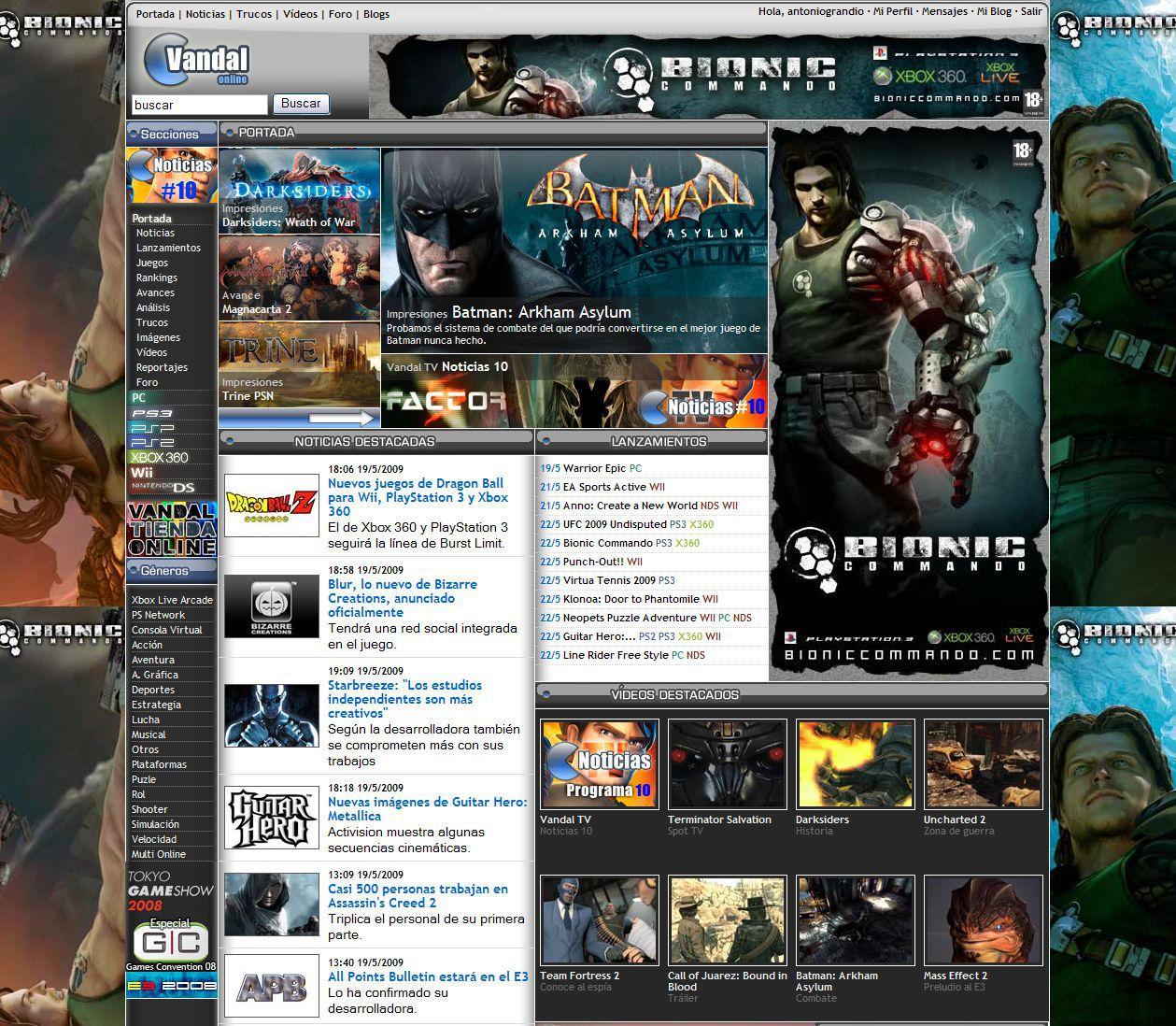Screen dimensions: 1176x1026
Task: Open Blogs in the top navigation
Action: click(376, 14)
